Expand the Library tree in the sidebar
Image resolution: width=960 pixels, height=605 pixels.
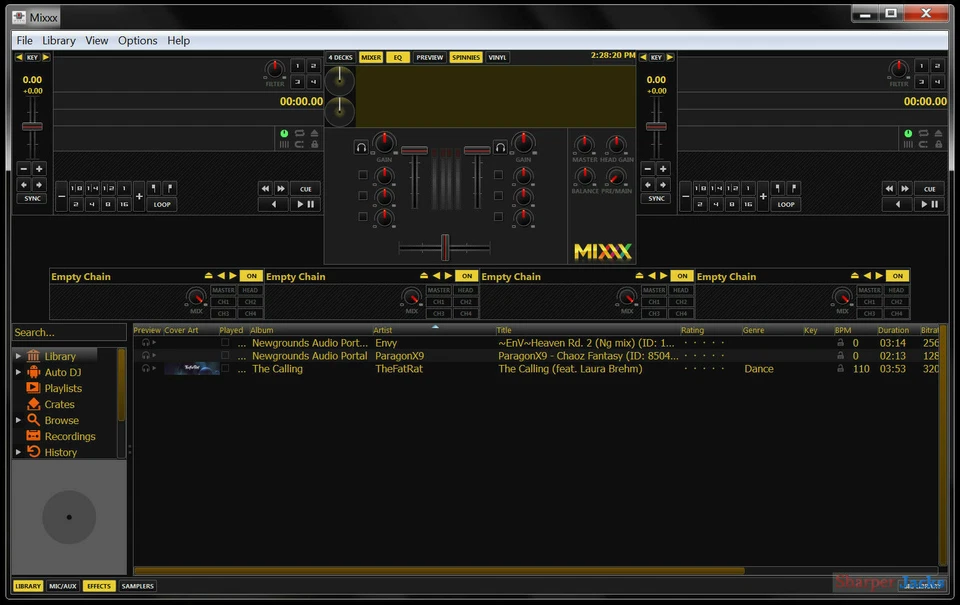tap(17, 356)
